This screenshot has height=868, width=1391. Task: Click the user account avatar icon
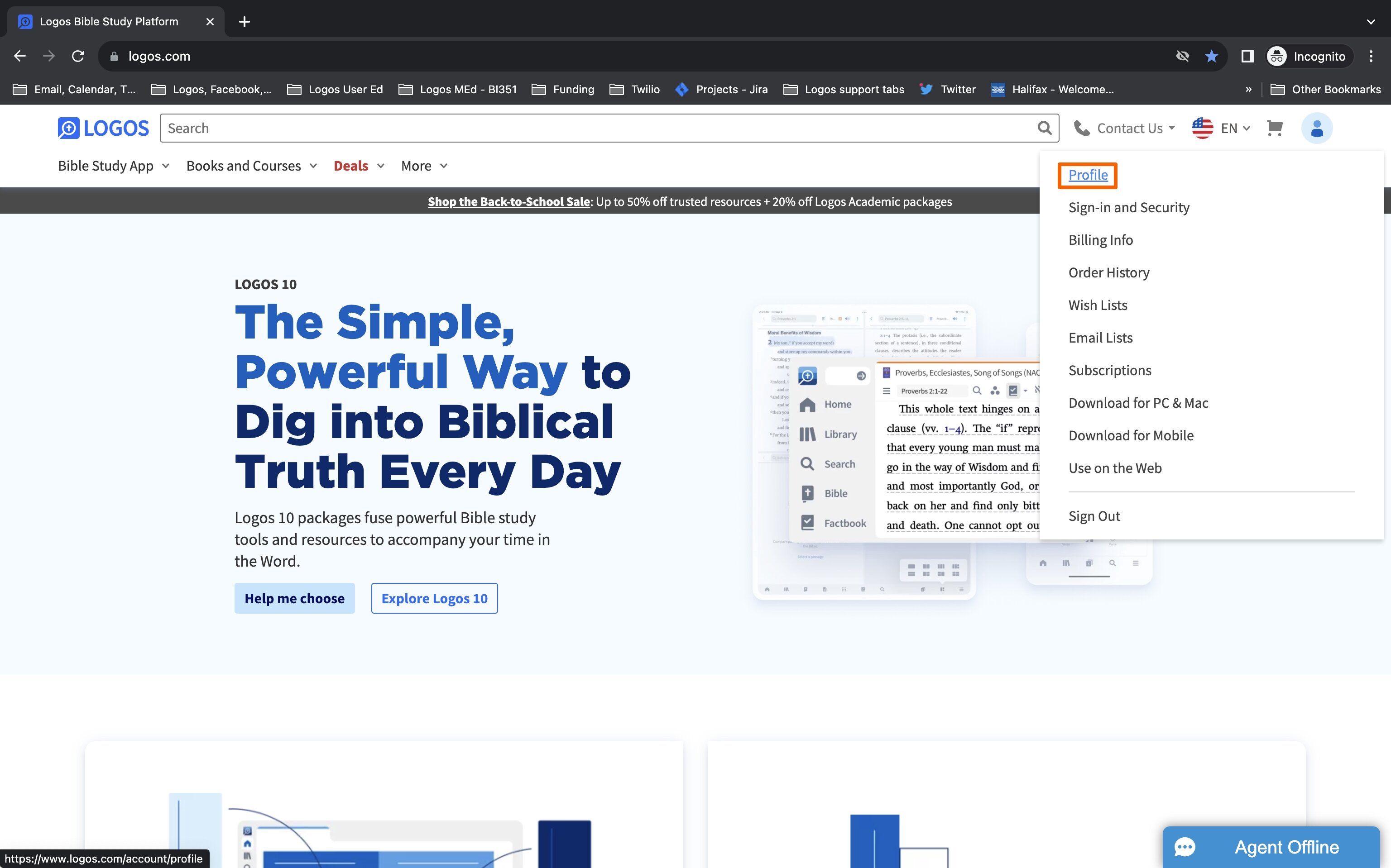click(x=1316, y=128)
